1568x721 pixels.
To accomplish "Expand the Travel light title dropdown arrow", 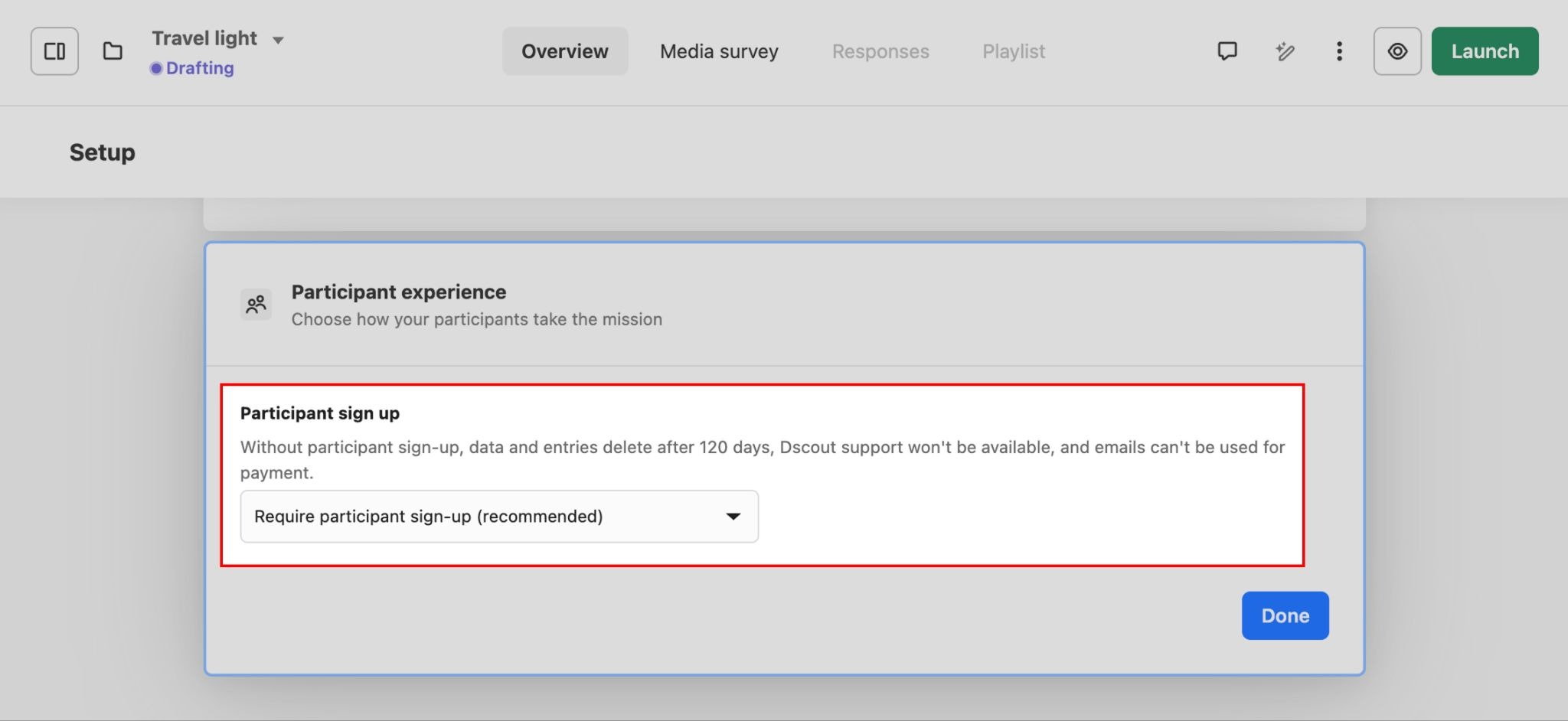I will click(278, 40).
